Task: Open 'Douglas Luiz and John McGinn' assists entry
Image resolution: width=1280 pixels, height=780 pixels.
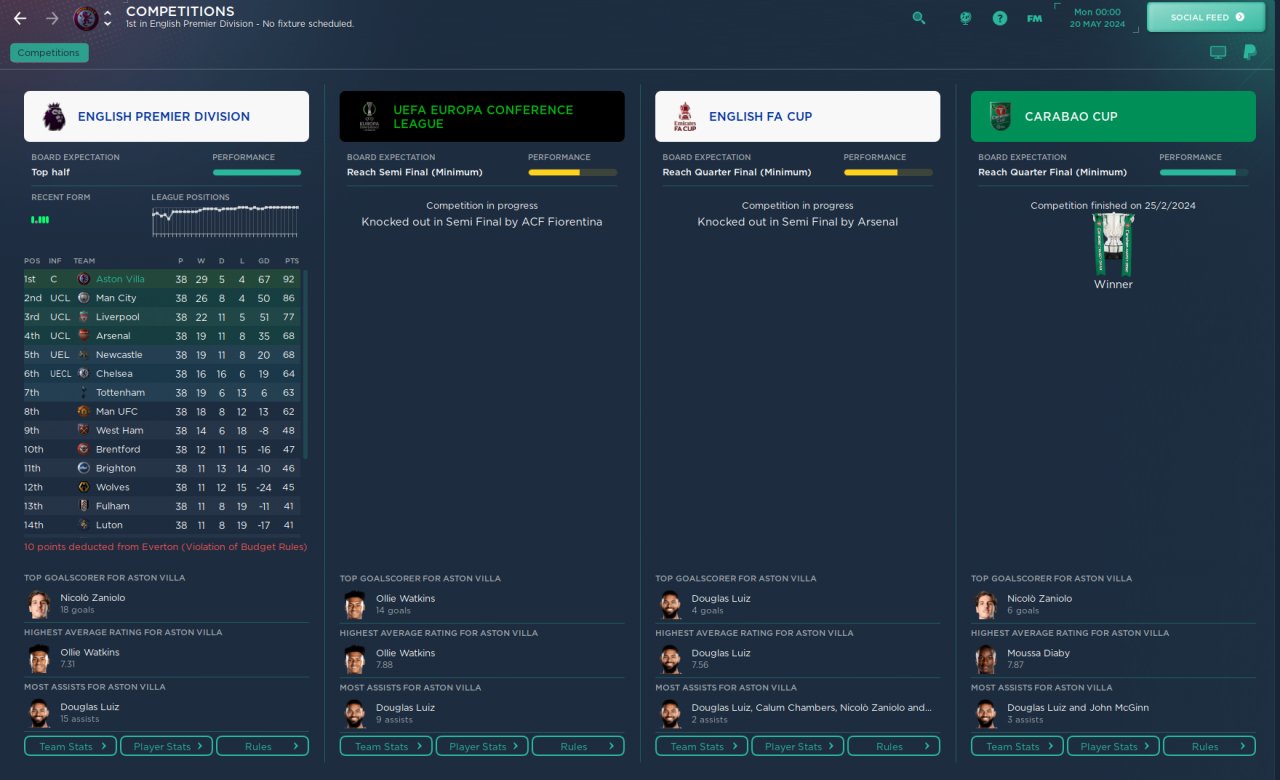Action: (x=1078, y=708)
